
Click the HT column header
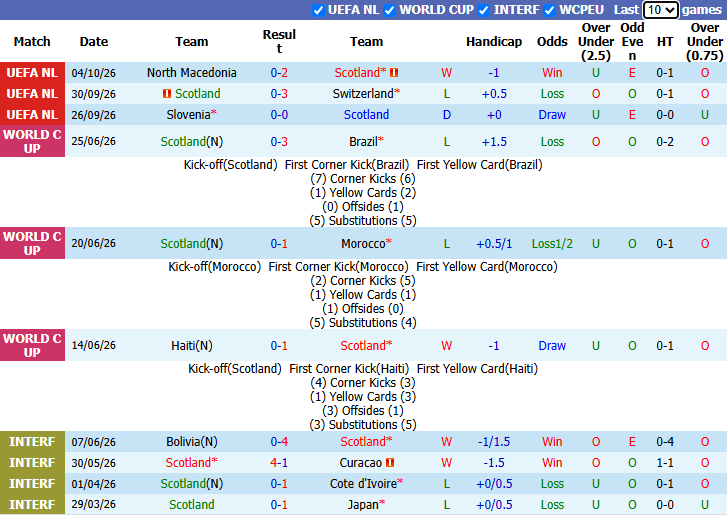point(665,42)
